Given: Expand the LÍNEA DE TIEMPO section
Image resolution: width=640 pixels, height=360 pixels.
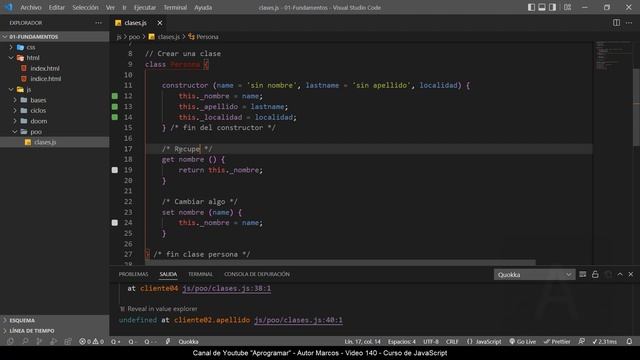Looking at the screenshot, I should pyautogui.click(x=55, y=331).
